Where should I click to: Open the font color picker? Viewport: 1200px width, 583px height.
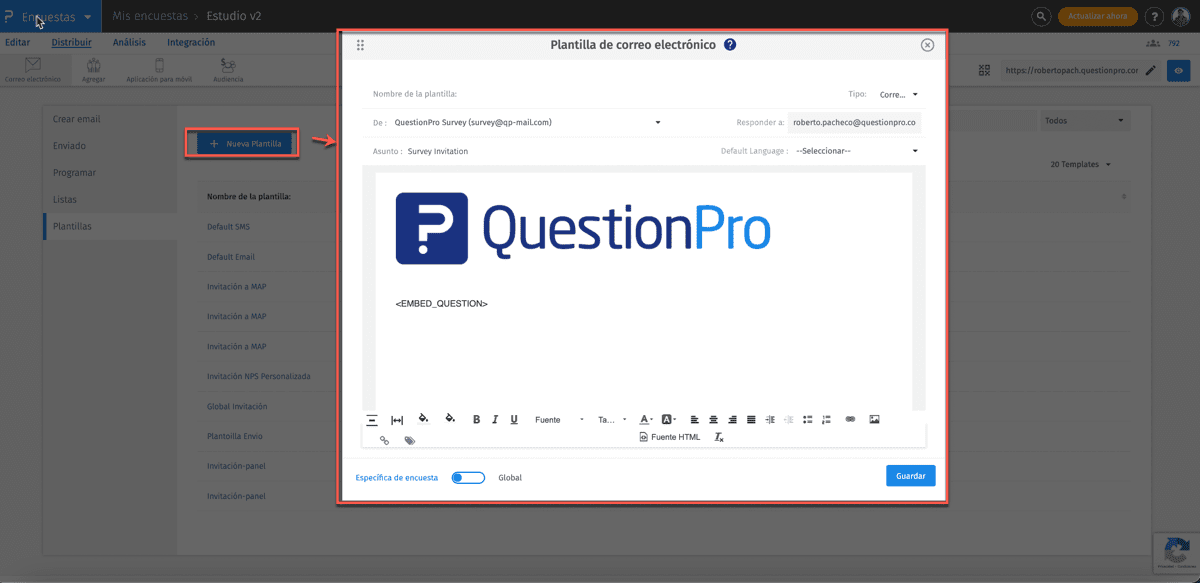(x=643, y=419)
